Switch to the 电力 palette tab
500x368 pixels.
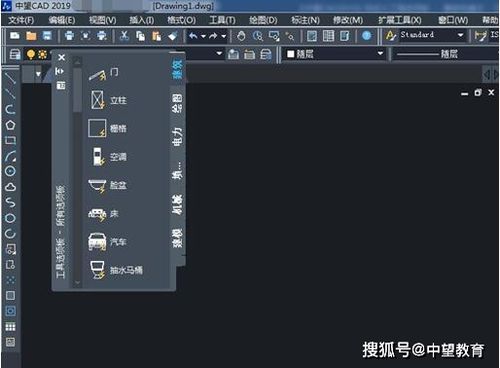tap(178, 137)
